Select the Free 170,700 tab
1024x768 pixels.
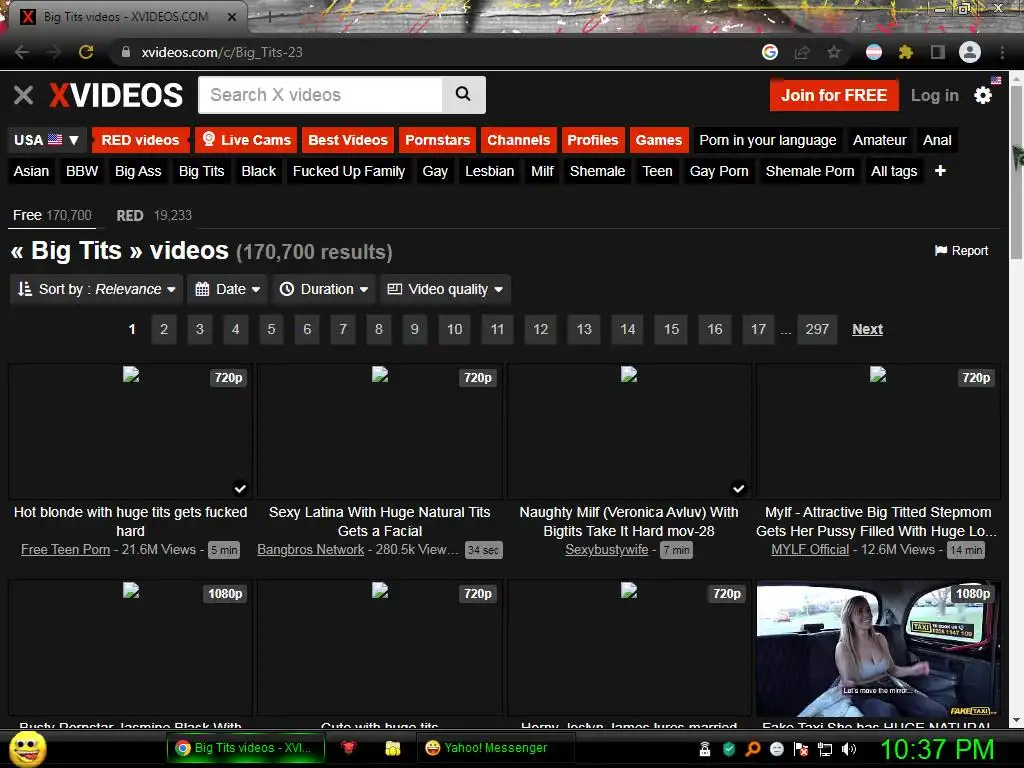pyautogui.click(x=52, y=216)
